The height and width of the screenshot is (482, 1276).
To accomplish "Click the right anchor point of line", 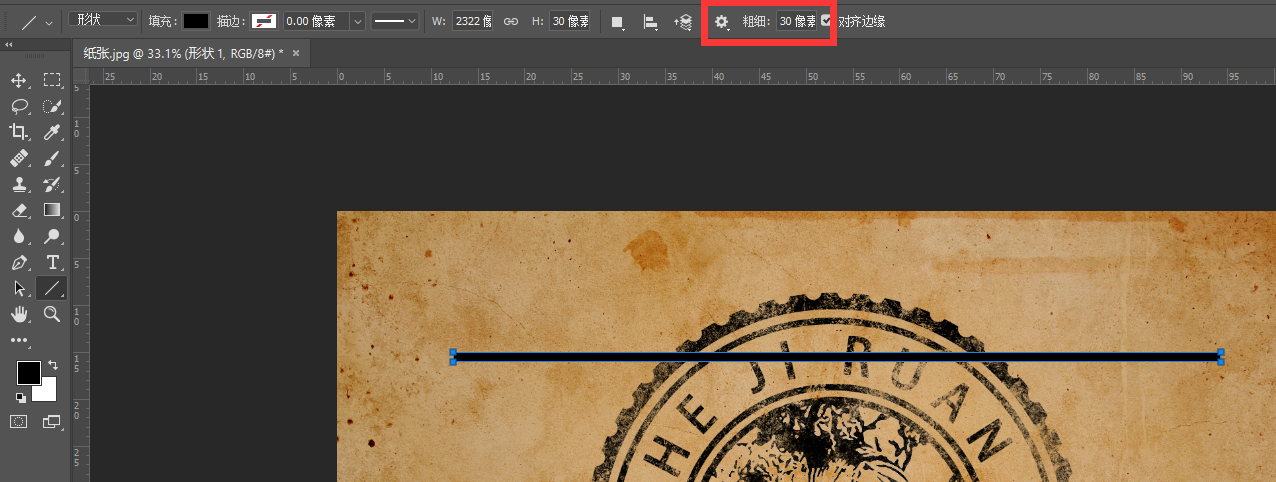I will (x=1221, y=356).
